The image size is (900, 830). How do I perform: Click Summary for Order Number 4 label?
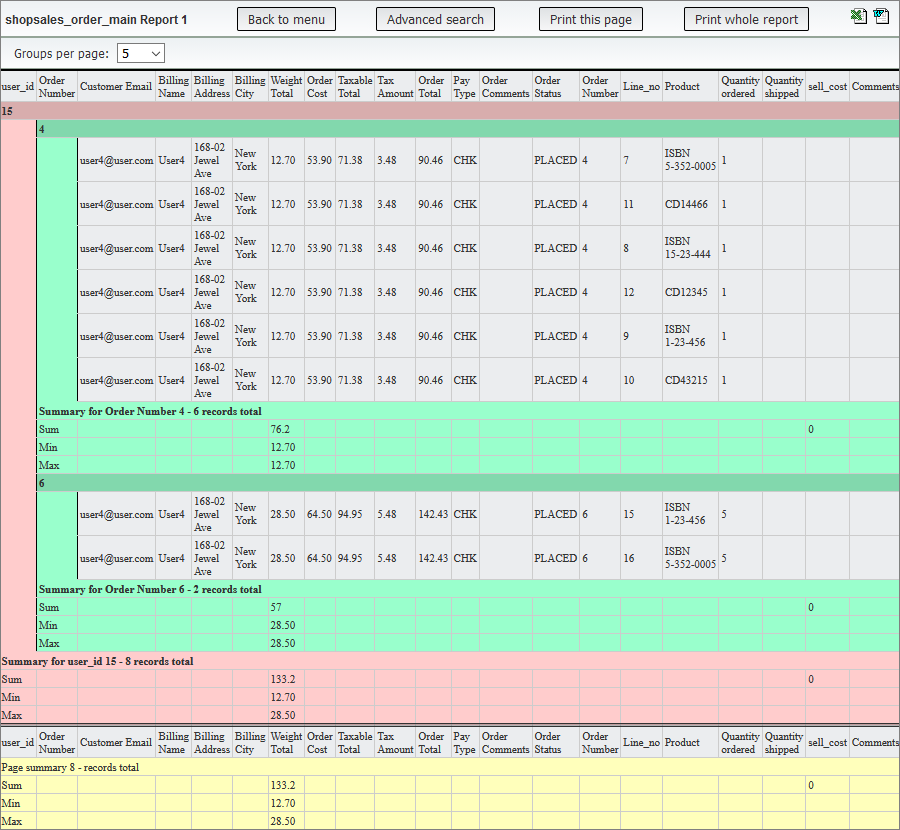(x=150, y=411)
